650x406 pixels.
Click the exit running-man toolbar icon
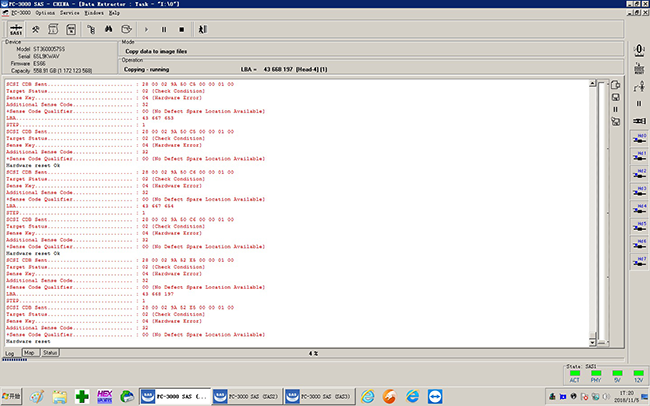[202, 29]
